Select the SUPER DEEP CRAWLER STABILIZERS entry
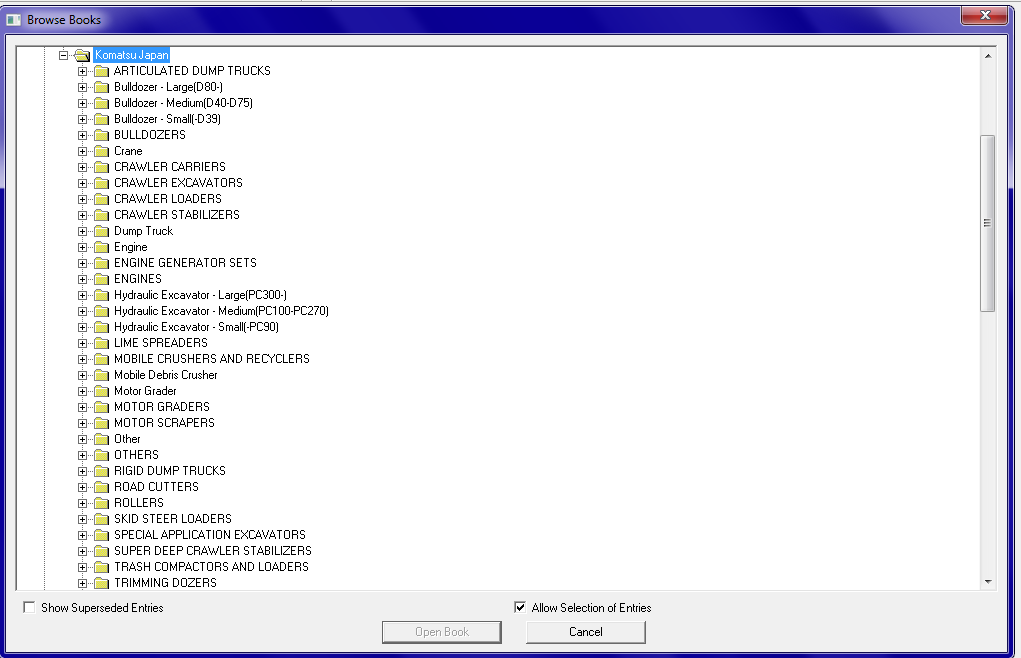Screen dimensions: 1021x658 [x=212, y=551]
